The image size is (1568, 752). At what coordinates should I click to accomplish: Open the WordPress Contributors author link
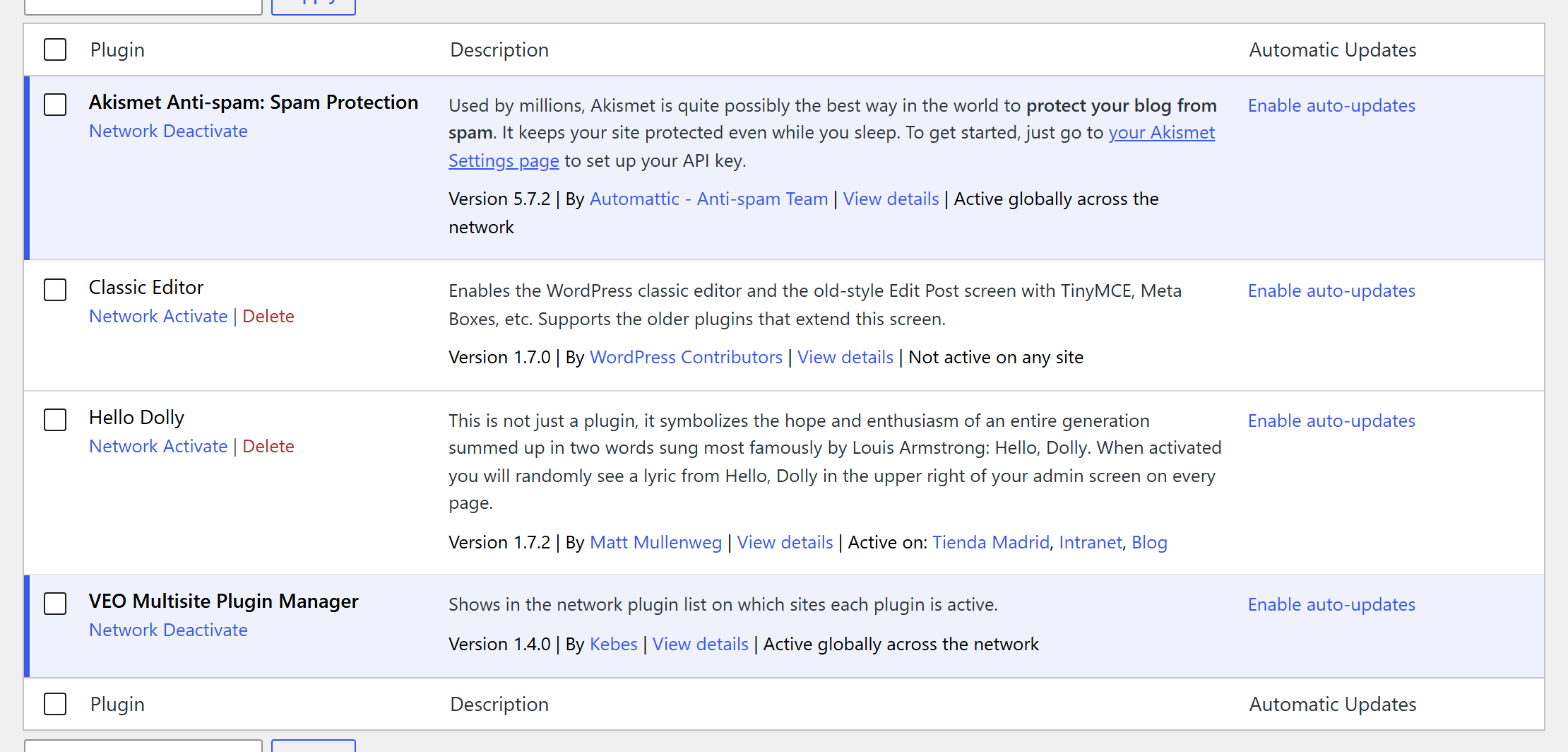click(686, 358)
